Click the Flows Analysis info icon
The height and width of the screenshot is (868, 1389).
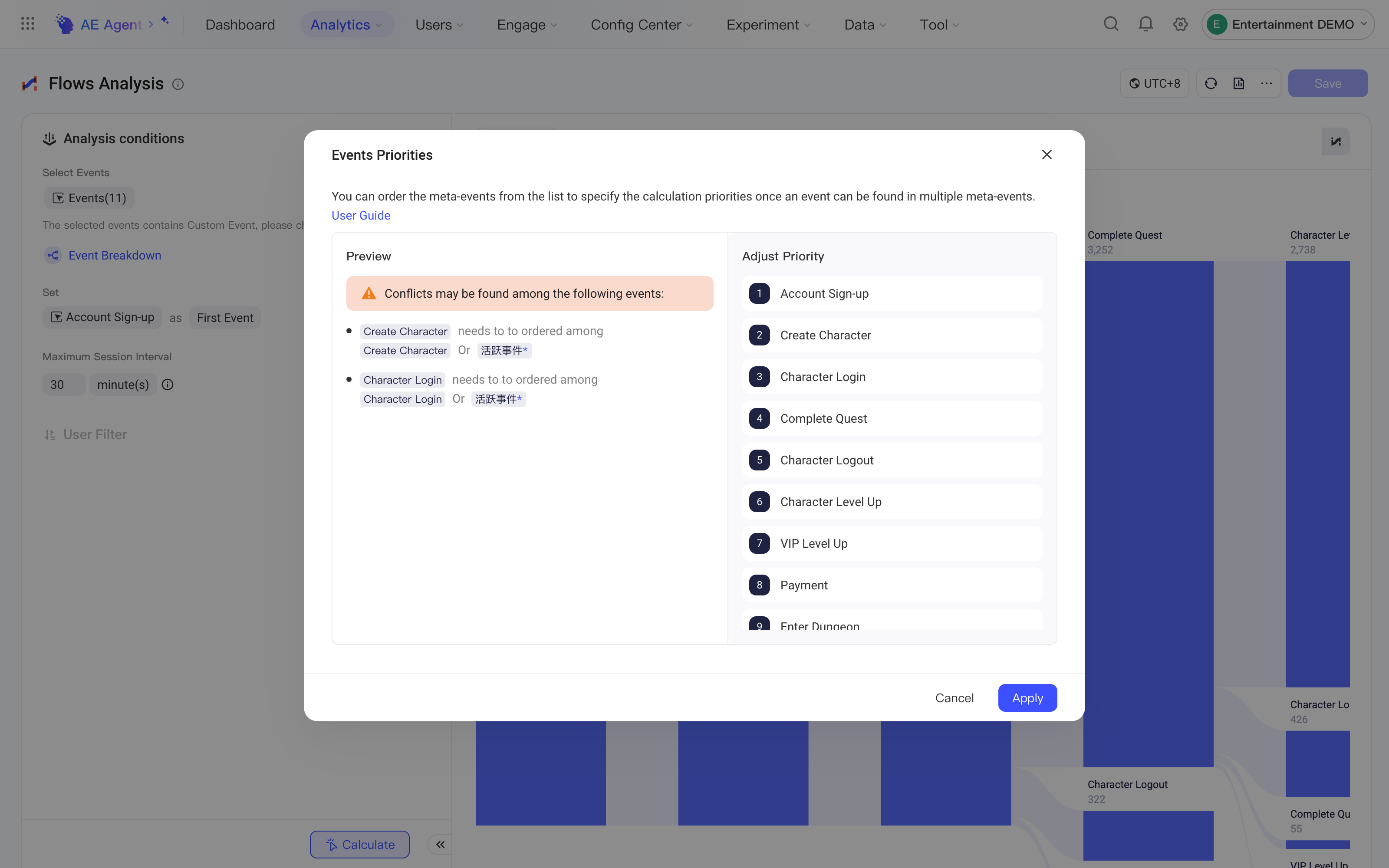[x=178, y=84]
